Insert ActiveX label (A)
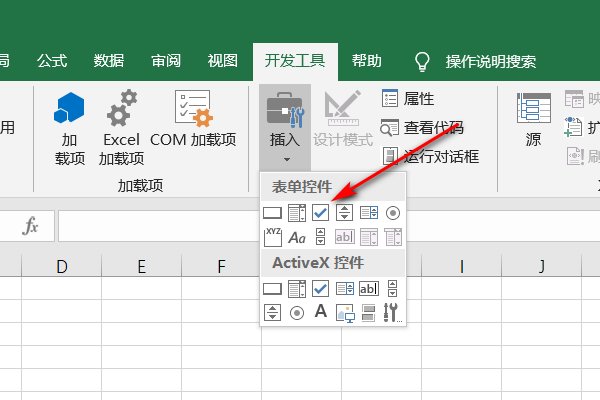Screen dimensions: 600x400 tap(321, 311)
